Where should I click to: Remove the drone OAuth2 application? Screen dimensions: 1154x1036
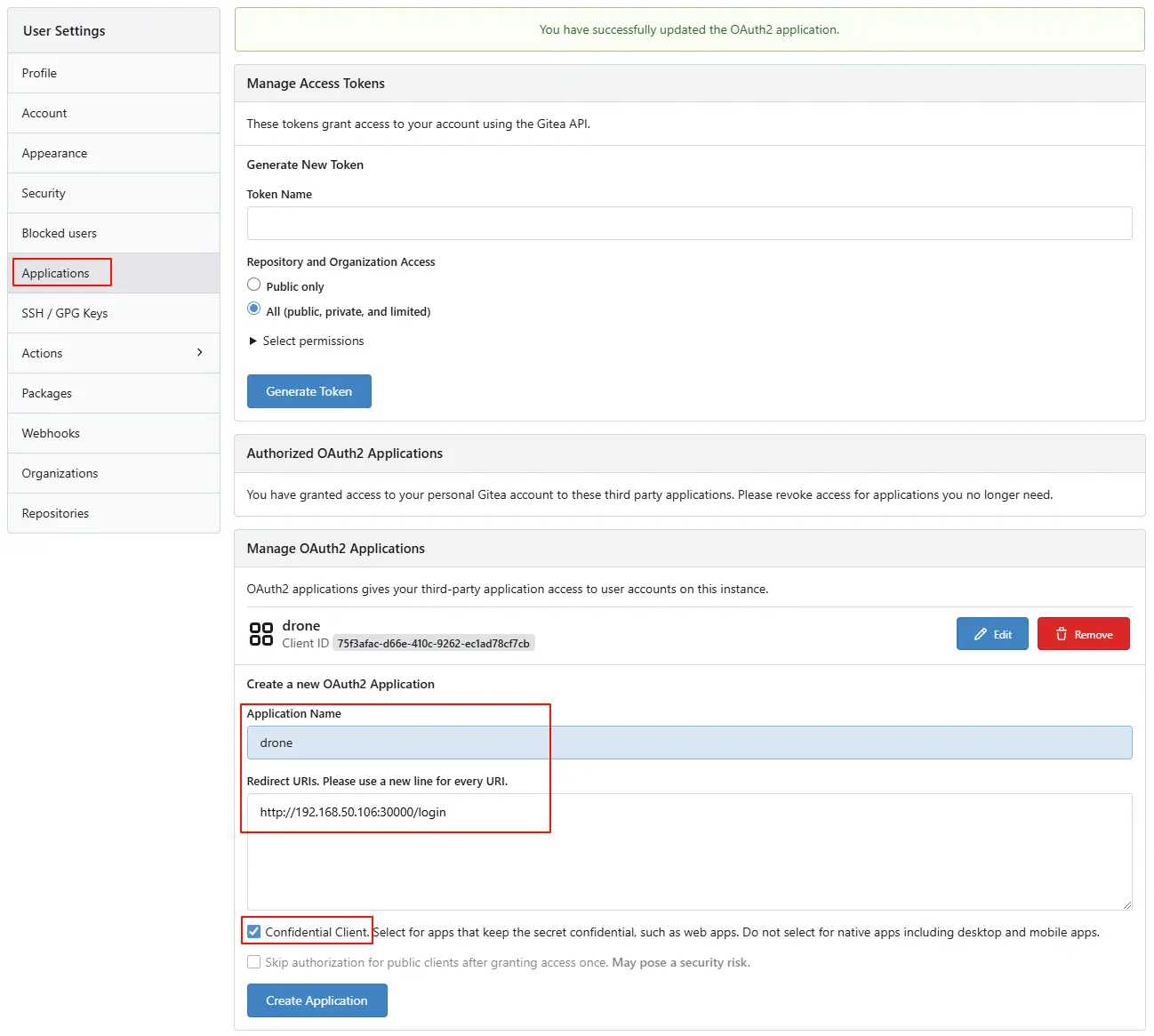pos(1083,634)
